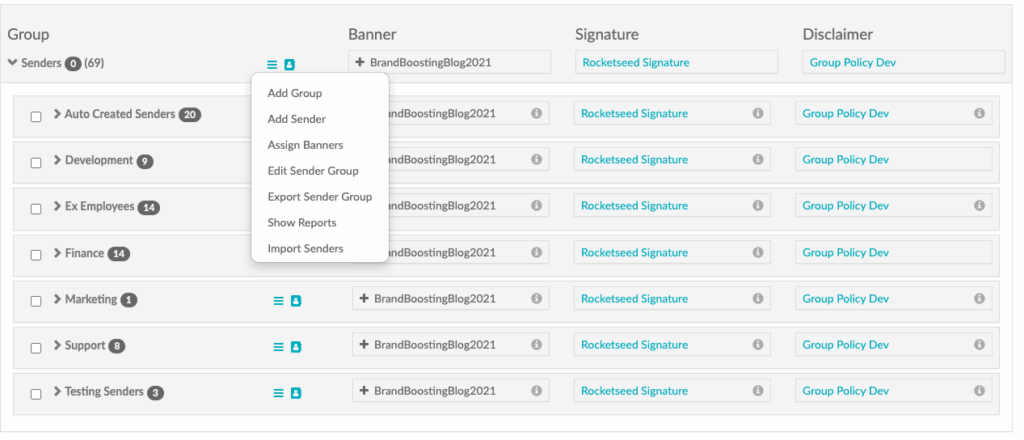Click the sender icon in Support row
Screen dimensions: 1024x440
tap(296, 347)
